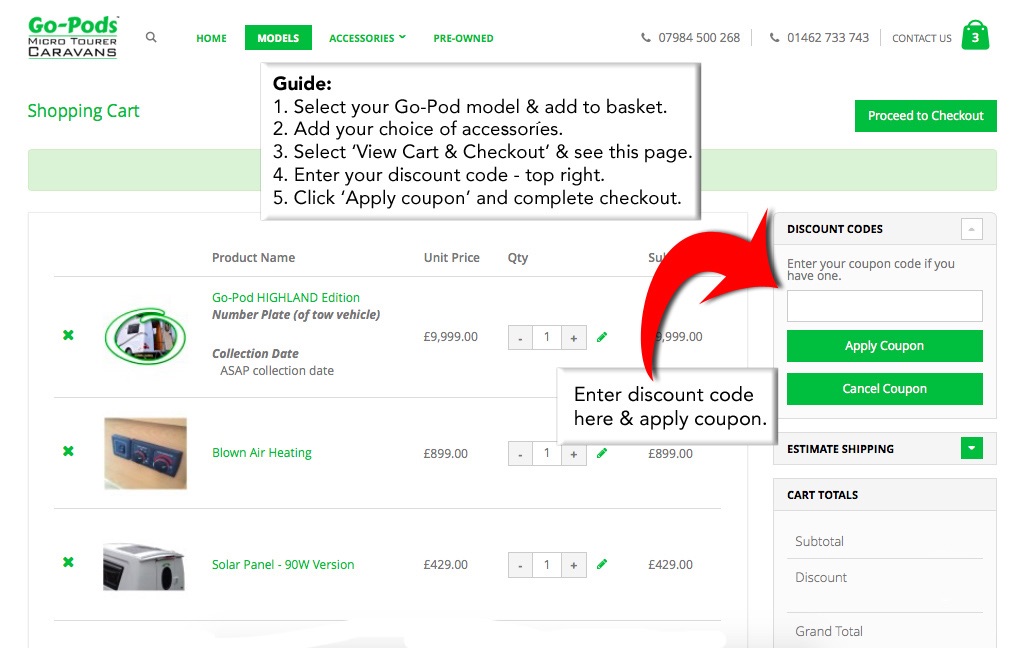Click Proceed to Checkout button
Image resolution: width=1024 pixels, height=648 pixels.
click(x=925, y=116)
